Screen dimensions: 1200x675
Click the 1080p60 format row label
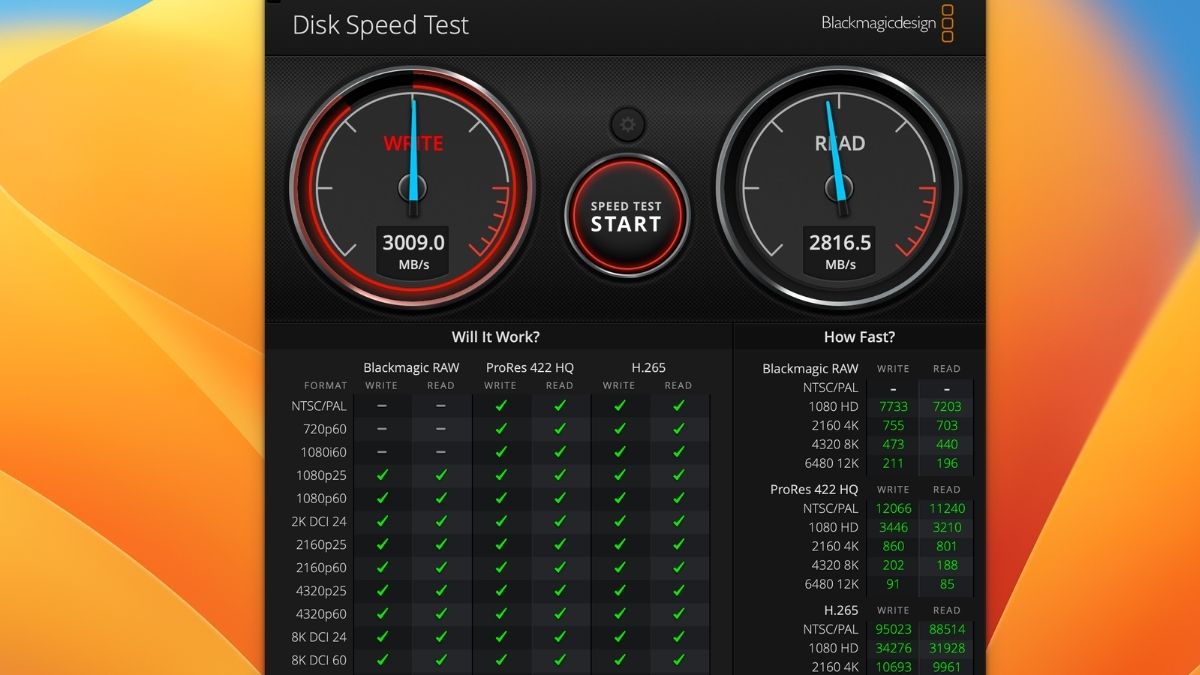[x=322, y=498]
